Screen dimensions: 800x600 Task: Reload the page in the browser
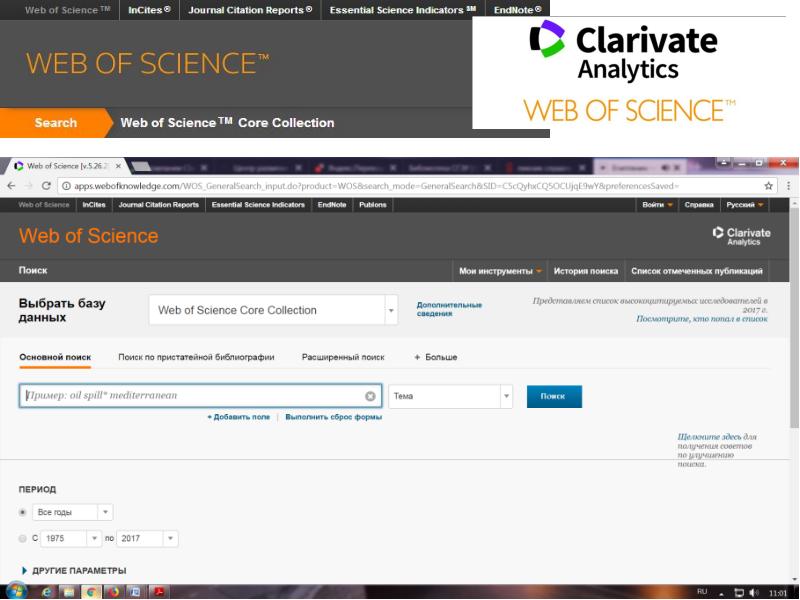46,186
